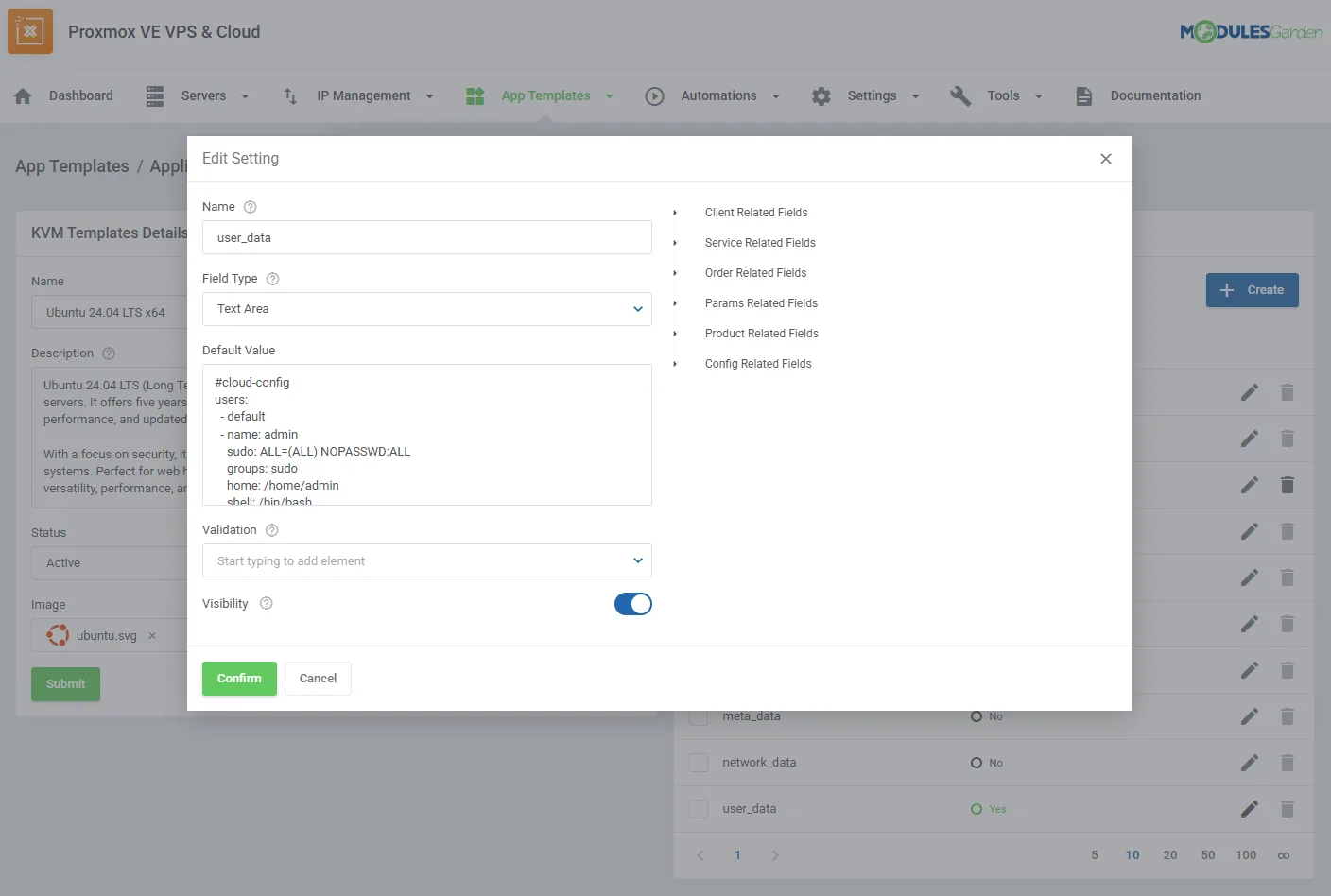Click the Settings gear icon
Image resolution: width=1331 pixels, height=896 pixels.
point(821,95)
